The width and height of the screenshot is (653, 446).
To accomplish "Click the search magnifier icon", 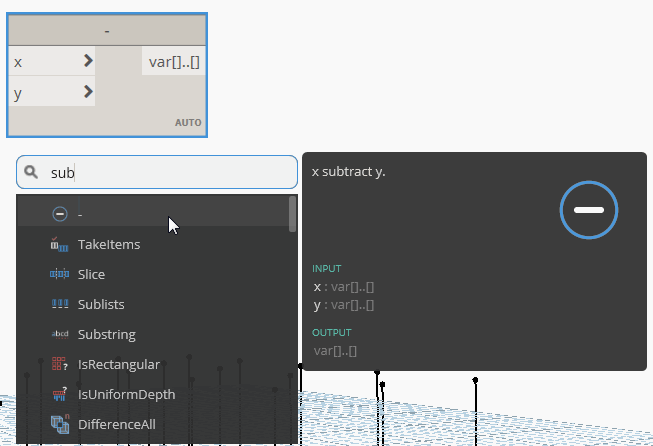I will (x=32, y=172).
